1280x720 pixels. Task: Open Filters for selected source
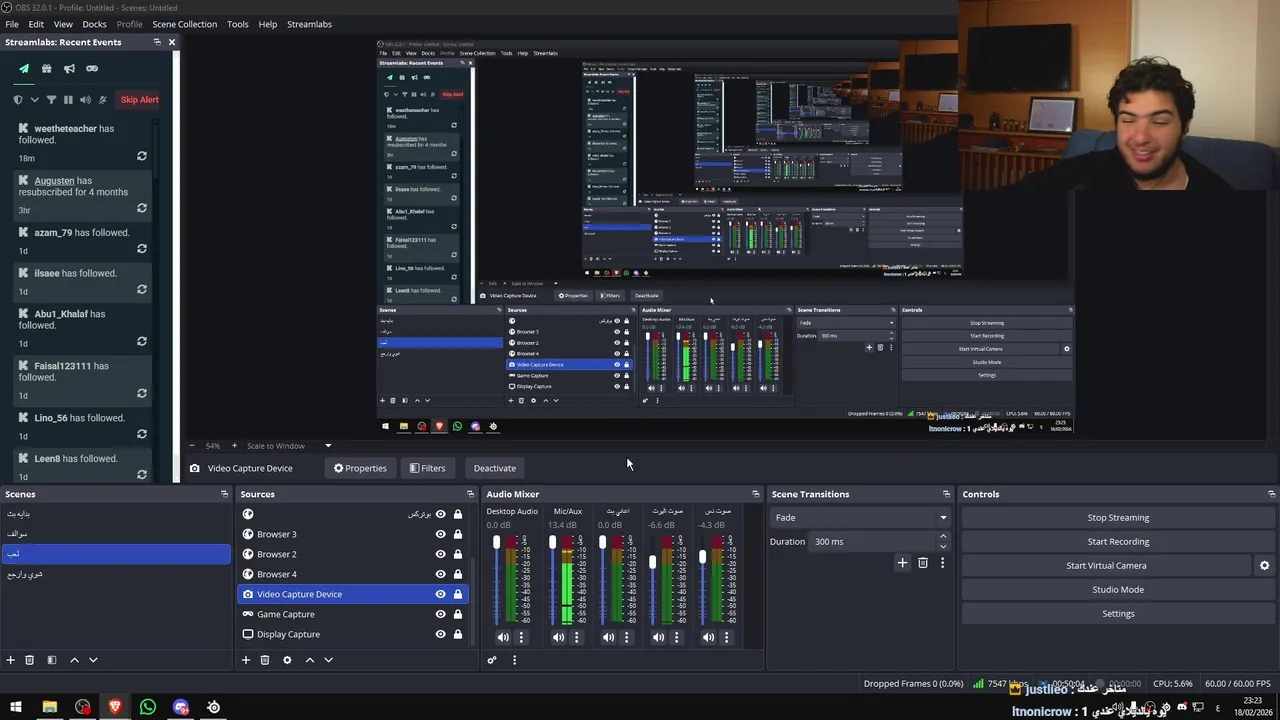point(427,468)
